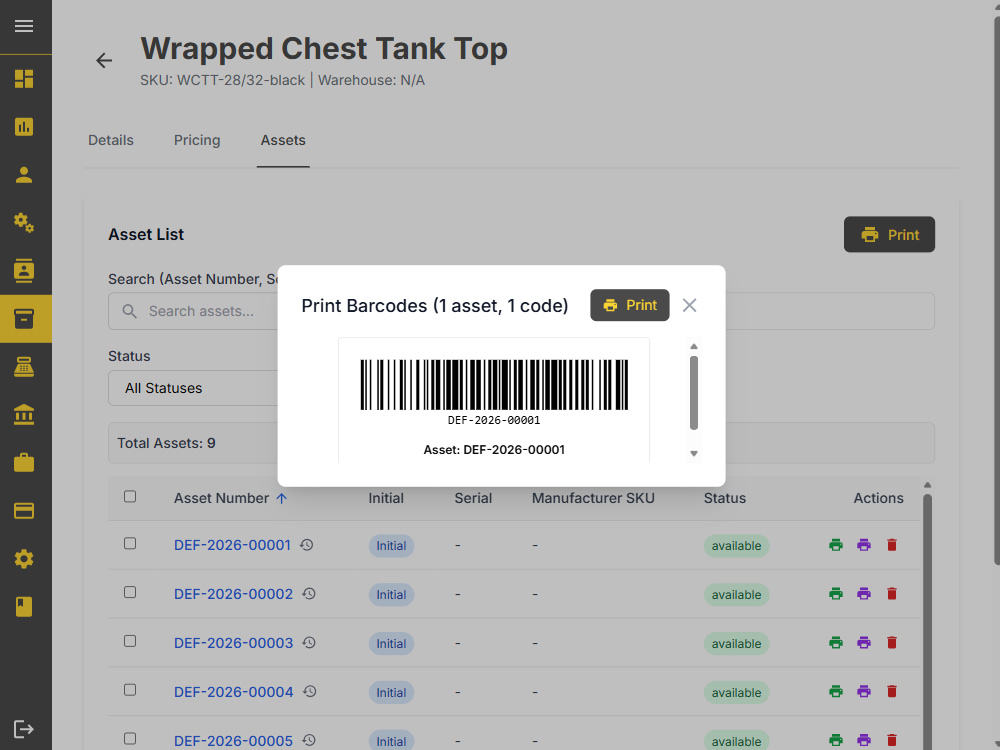The height and width of the screenshot is (750, 1000).
Task: Open the inventory box sidebar icon
Action: (24, 318)
